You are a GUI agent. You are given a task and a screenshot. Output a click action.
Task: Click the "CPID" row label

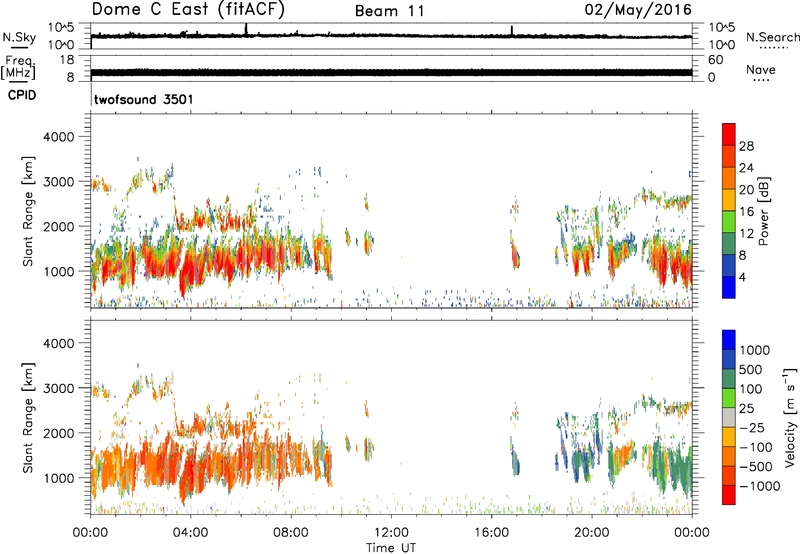click(x=22, y=95)
